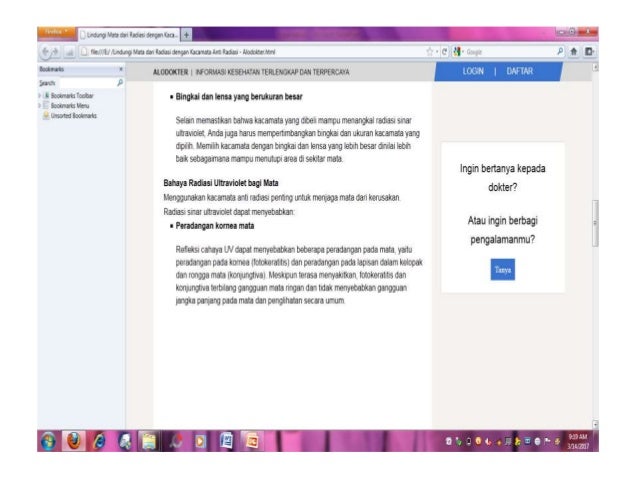Open the PowerPoint taskbar icon
This screenshot has width=638, height=479.
252,441
